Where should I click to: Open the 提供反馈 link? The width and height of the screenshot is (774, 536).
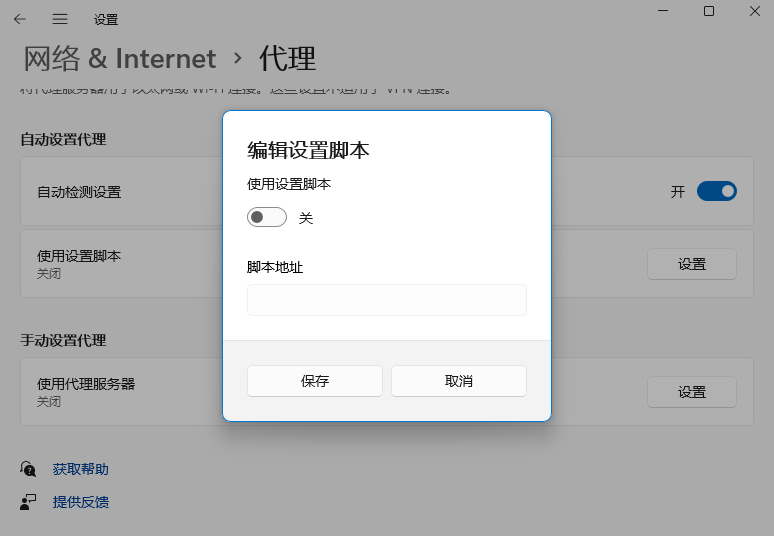click(81, 502)
